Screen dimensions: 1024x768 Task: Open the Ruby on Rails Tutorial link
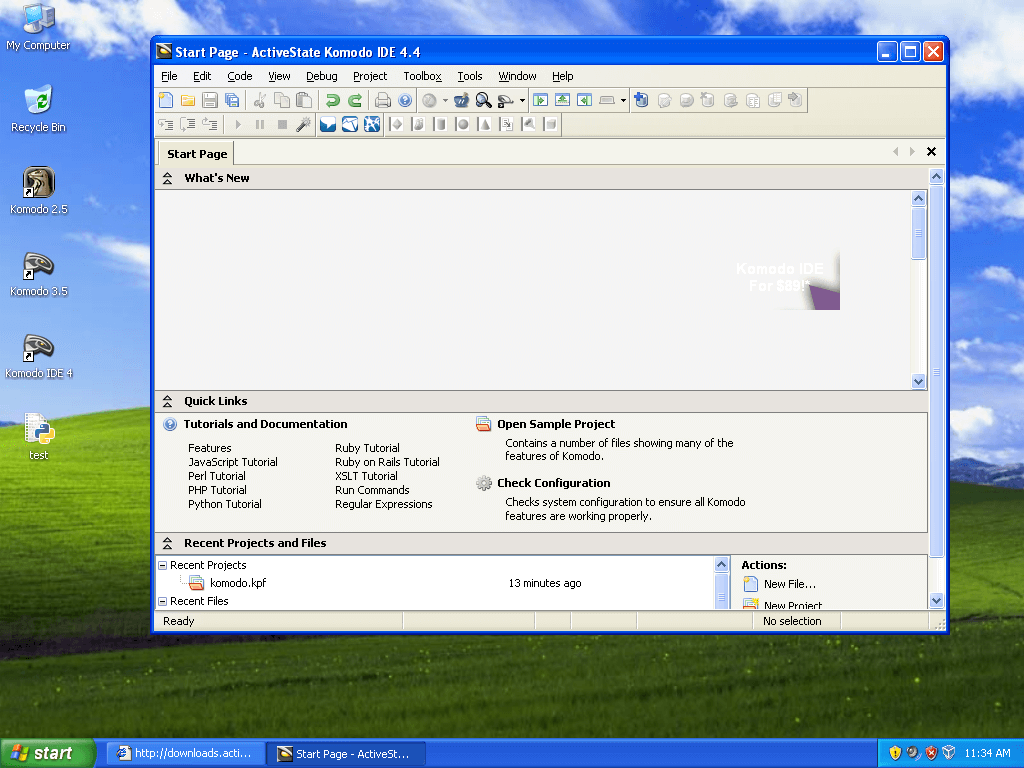pos(387,462)
